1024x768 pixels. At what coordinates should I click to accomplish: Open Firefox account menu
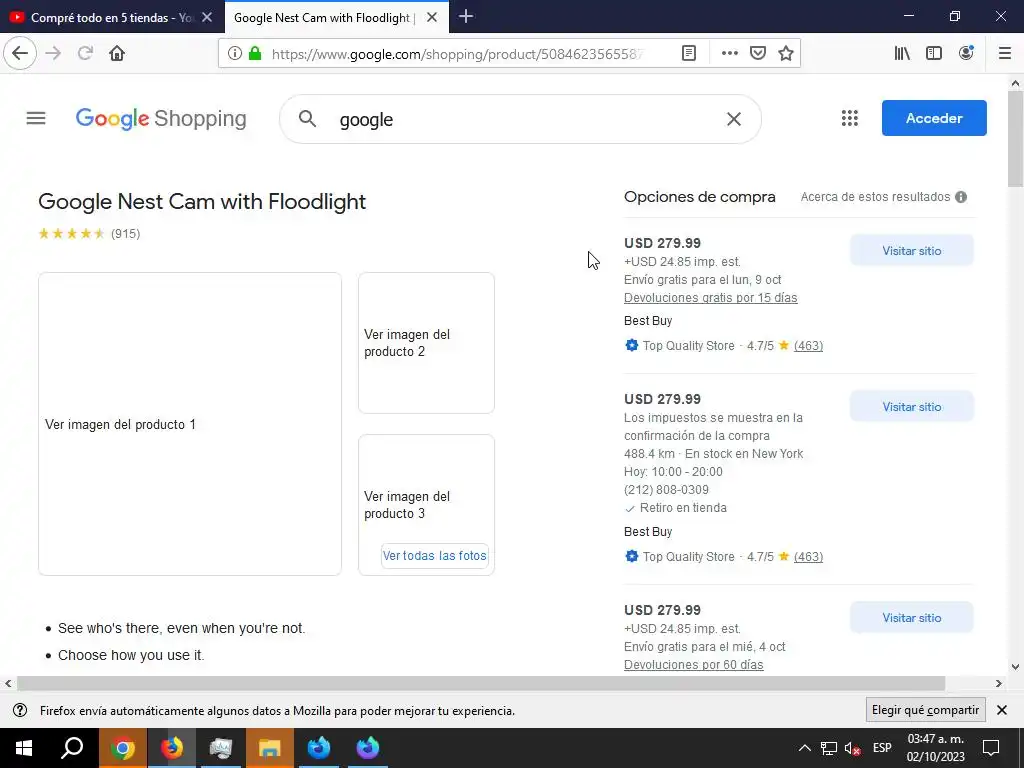pos(966,53)
